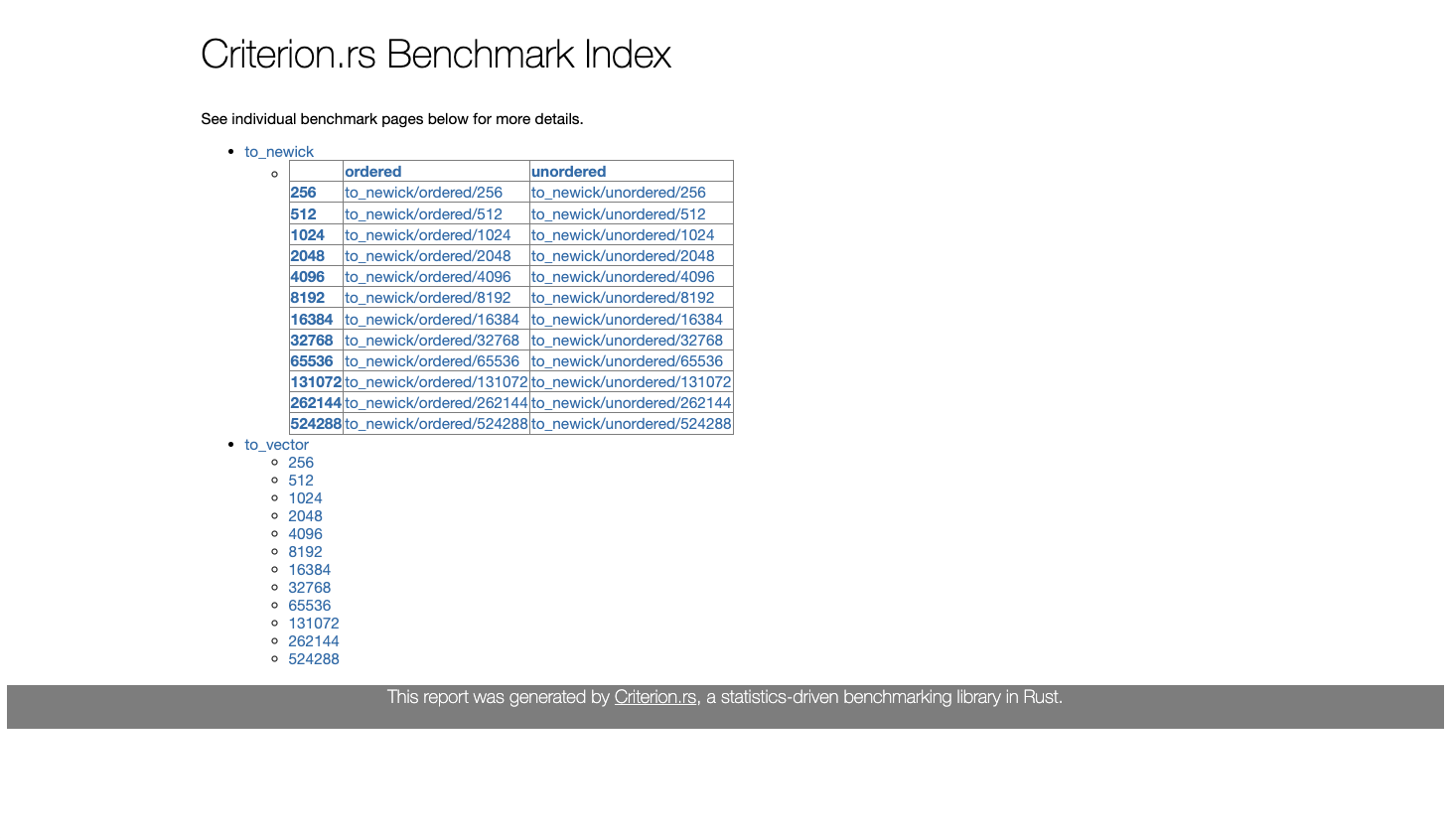Viewport: 1450px width, 840px height.
Task: Open to_newick/unordered/524288 benchmark
Action: click(x=632, y=424)
